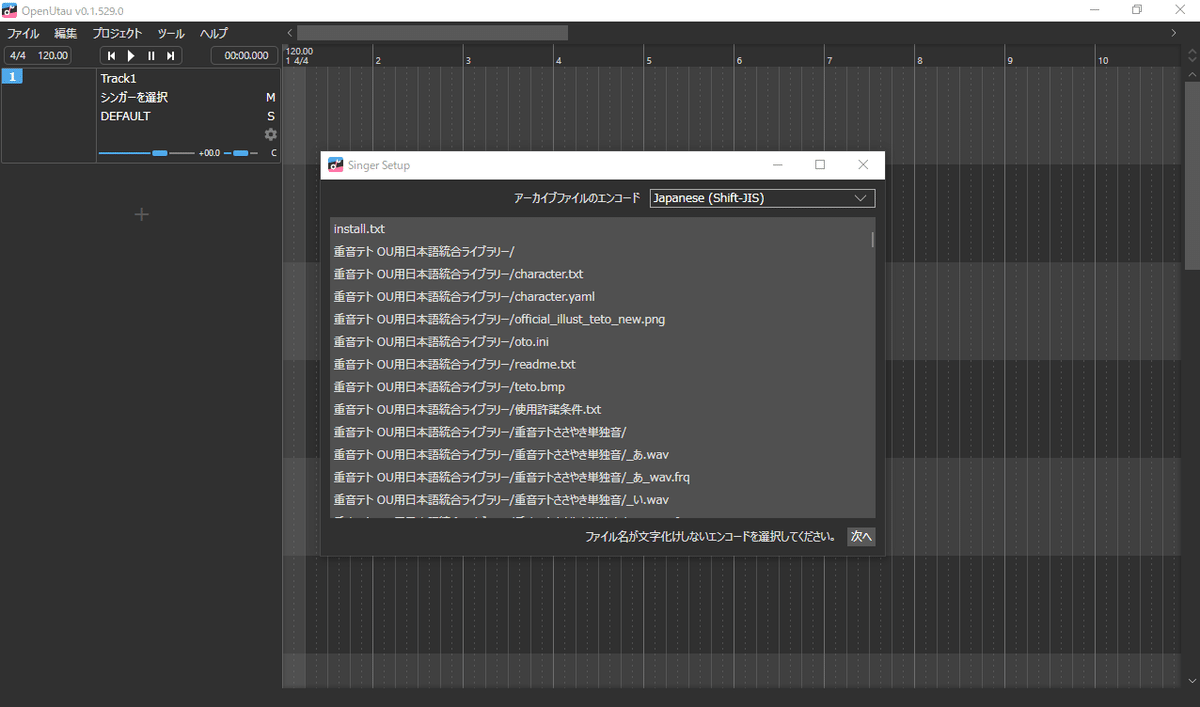Screen dimensions: 1200x707
Task: Click the 00:00.000 time display
Action: coord(245,56)
